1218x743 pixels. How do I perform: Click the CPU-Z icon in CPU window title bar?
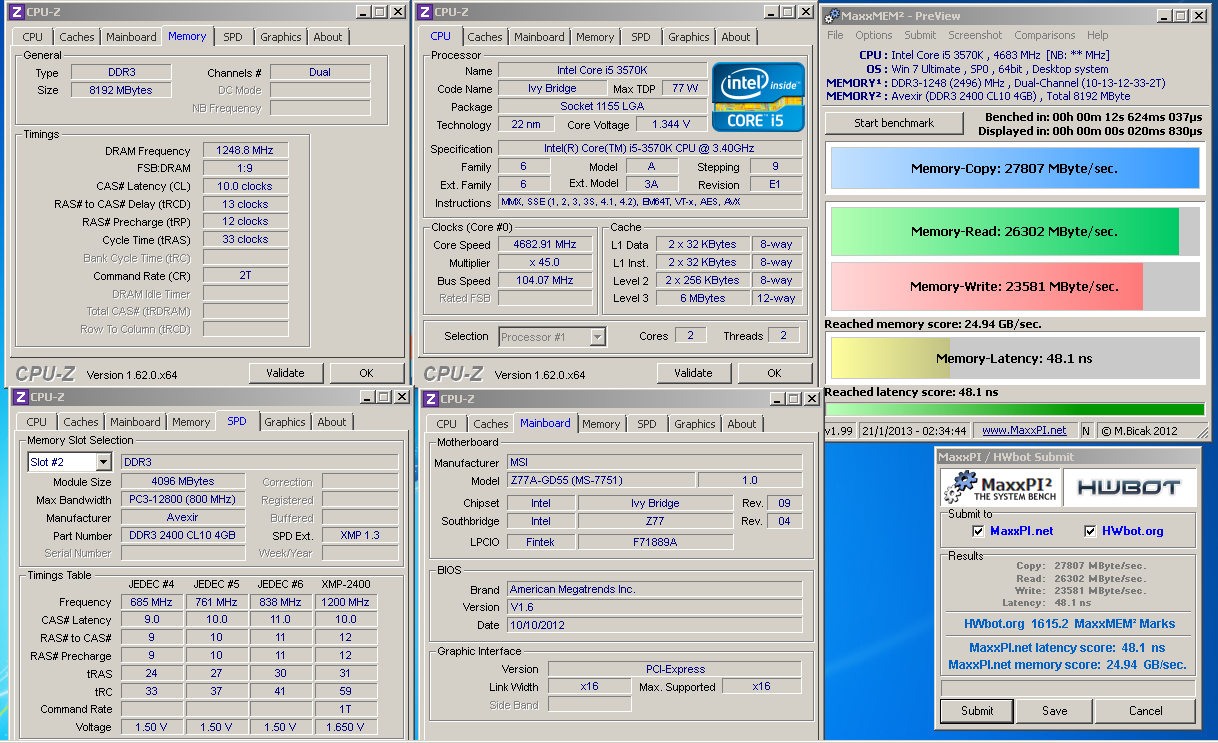pyautogui.click(x=425, y=12)
